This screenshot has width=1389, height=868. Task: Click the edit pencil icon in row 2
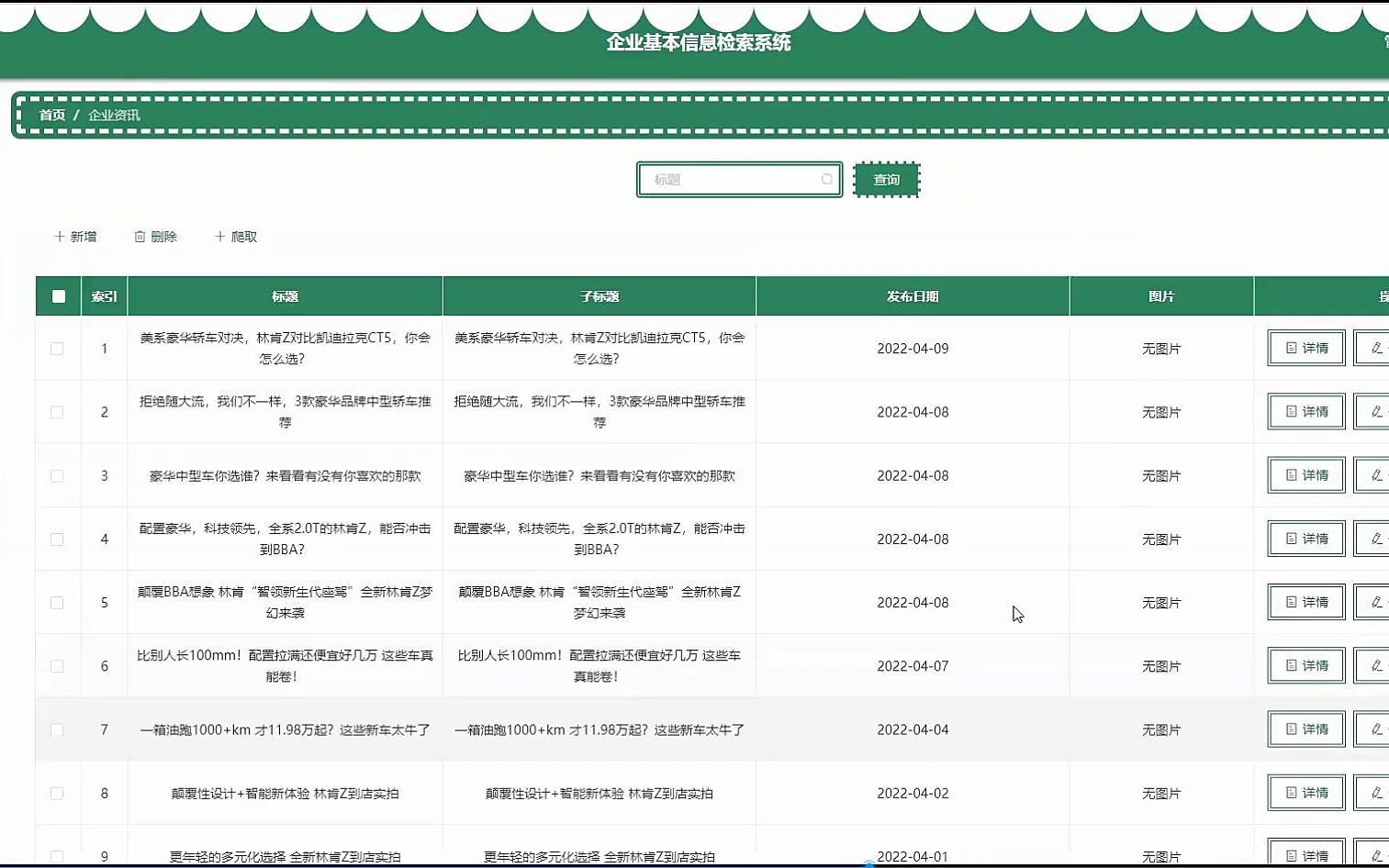coord(1376,411)
